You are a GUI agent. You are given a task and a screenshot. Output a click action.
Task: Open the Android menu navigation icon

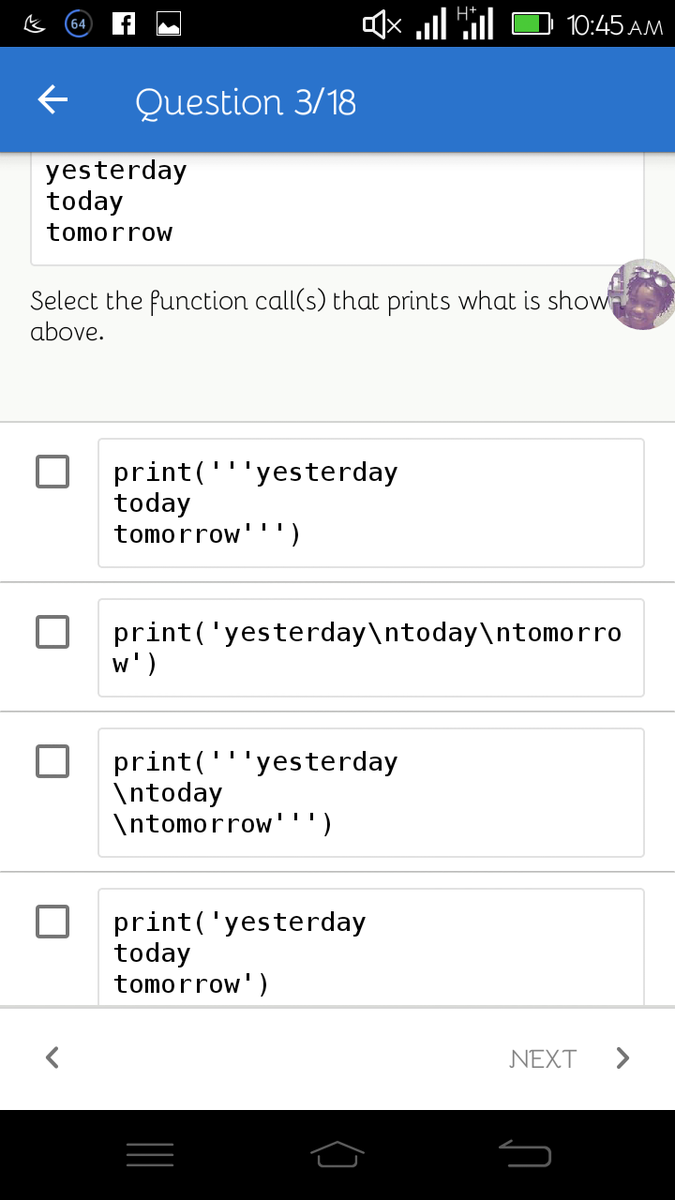(x=150, y=1156)
